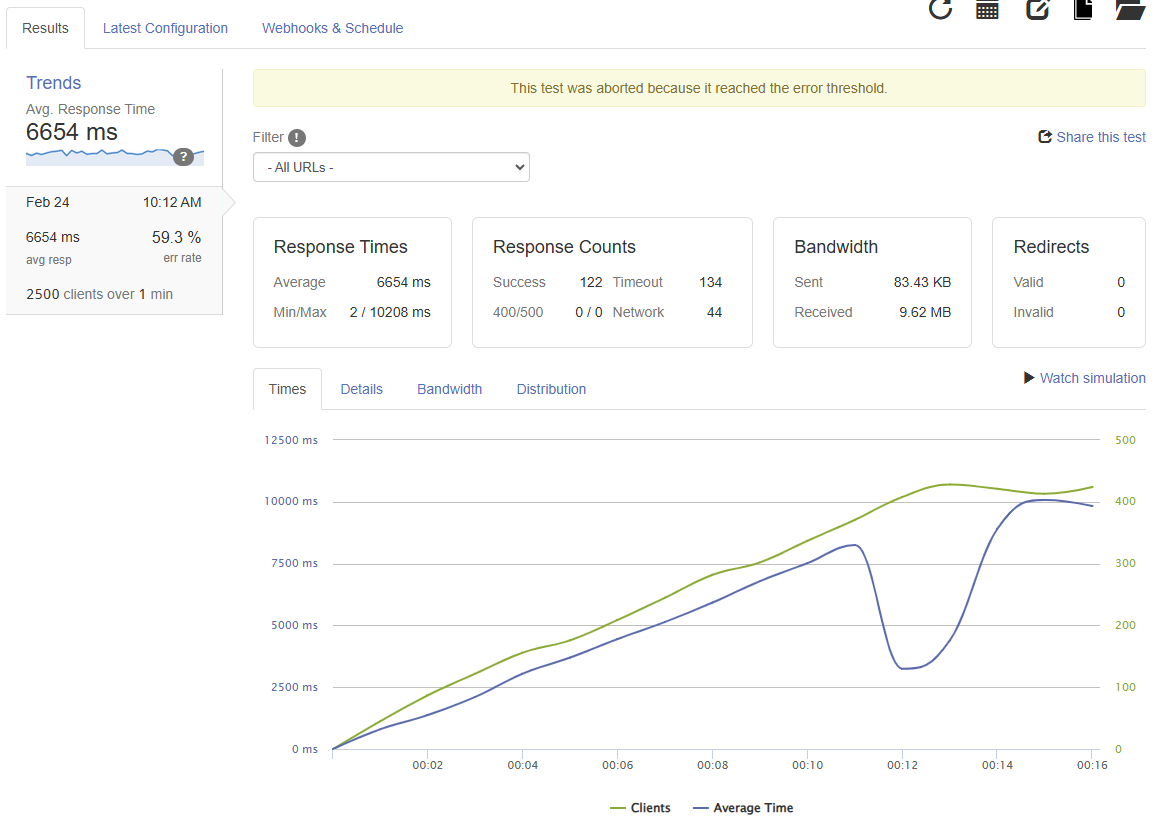Click the copy test document icon
This screenshot has width=1170, height=837.
[x=1082, y=10]
